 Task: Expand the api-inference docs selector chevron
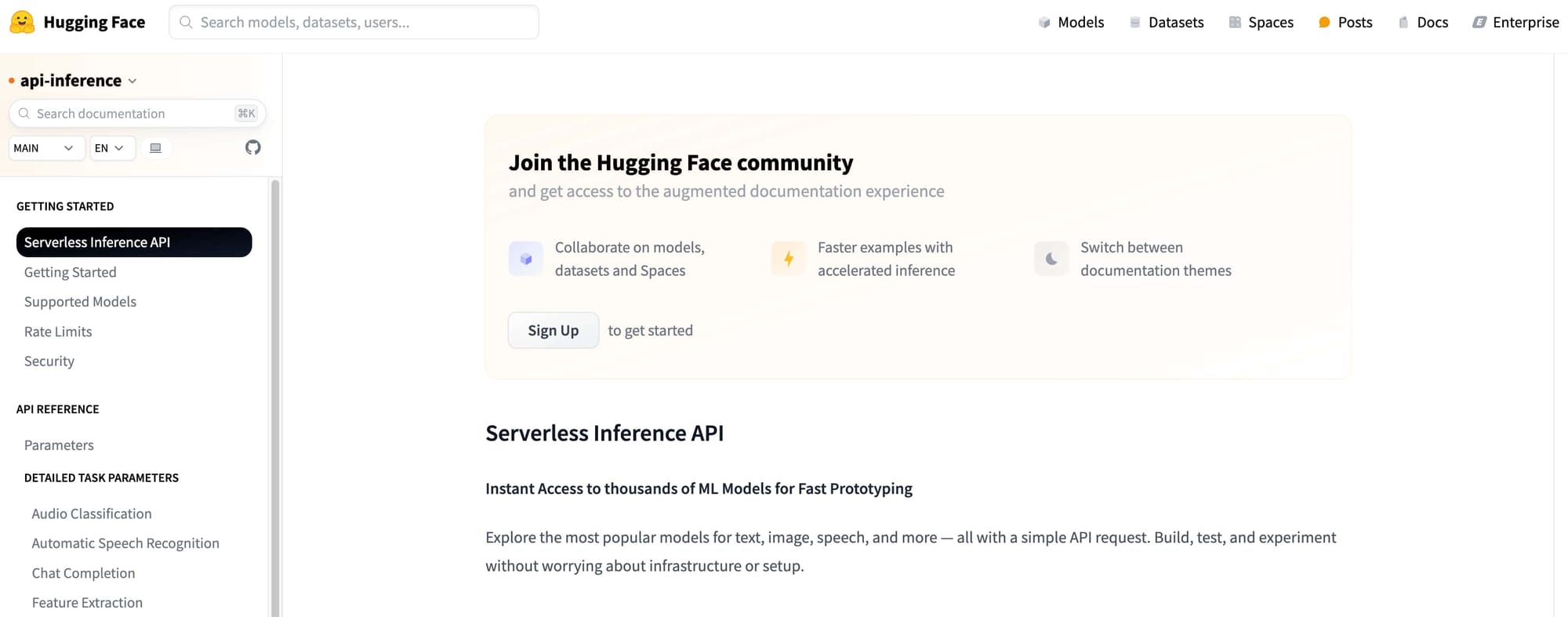(x=132, y=82)
